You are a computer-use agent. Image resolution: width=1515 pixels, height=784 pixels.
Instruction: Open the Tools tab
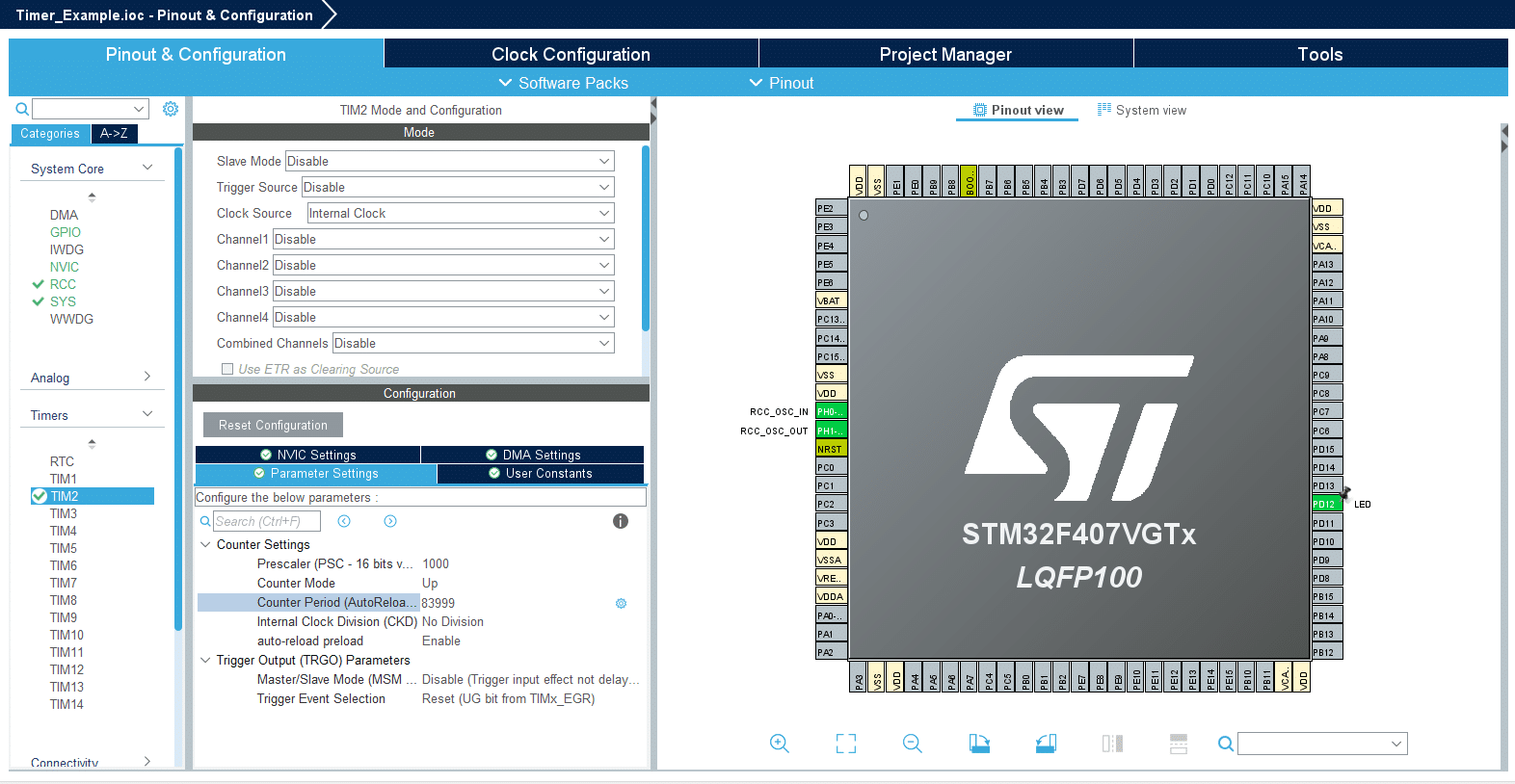click(x=1320, y=54)
